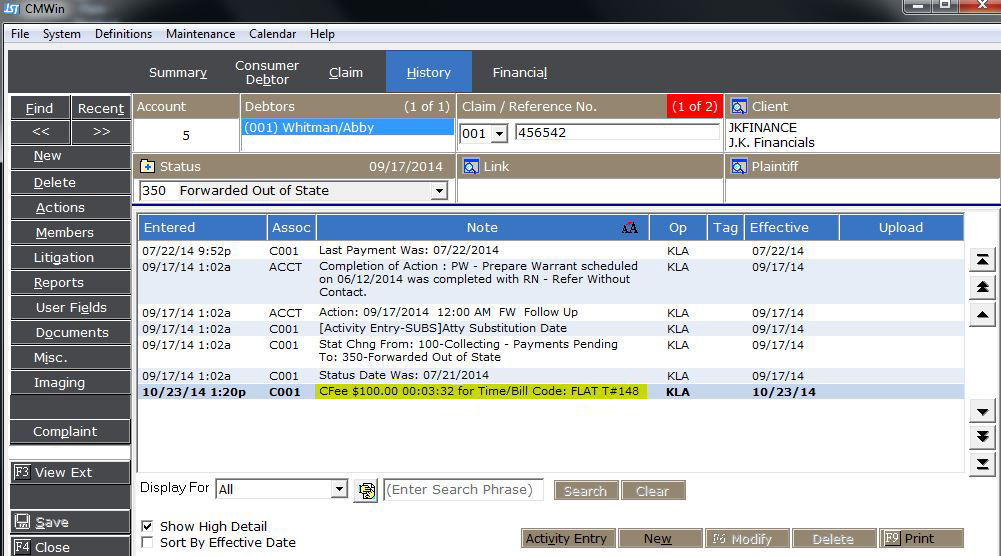1001x556 pixels.
Task: Click the F4 Close button
Action: coord(70,547)
